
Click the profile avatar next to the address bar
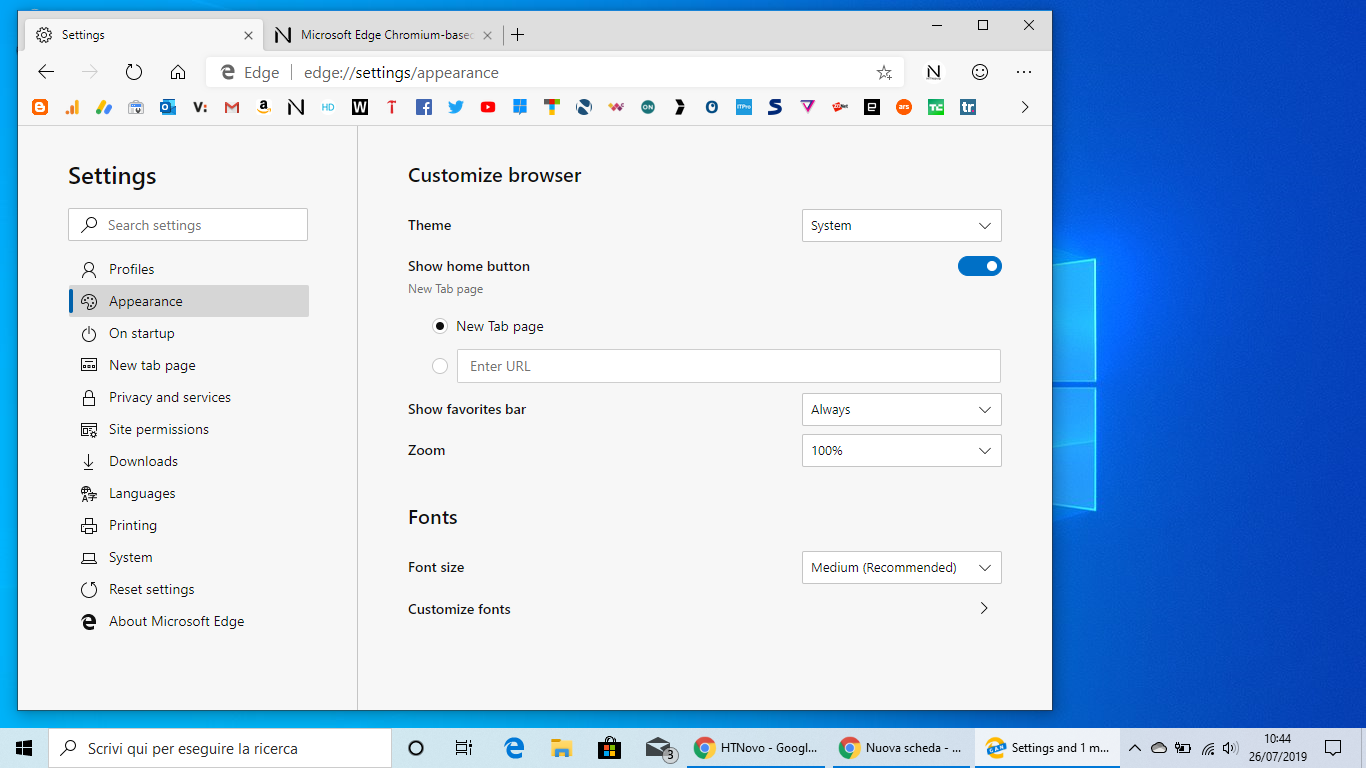pyautogui.click(x=933, y=72)
